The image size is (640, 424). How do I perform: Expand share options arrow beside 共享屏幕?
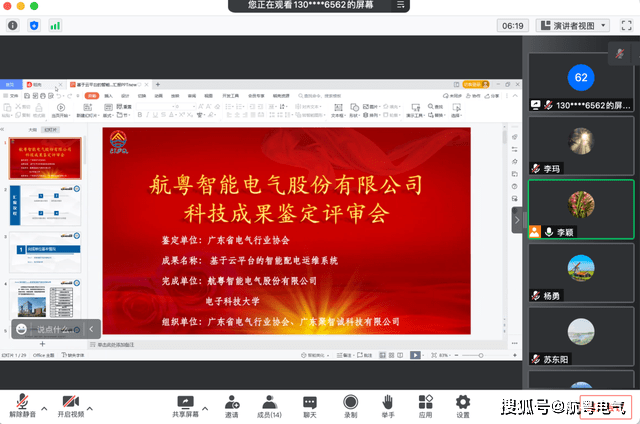(x=205, y=408)
